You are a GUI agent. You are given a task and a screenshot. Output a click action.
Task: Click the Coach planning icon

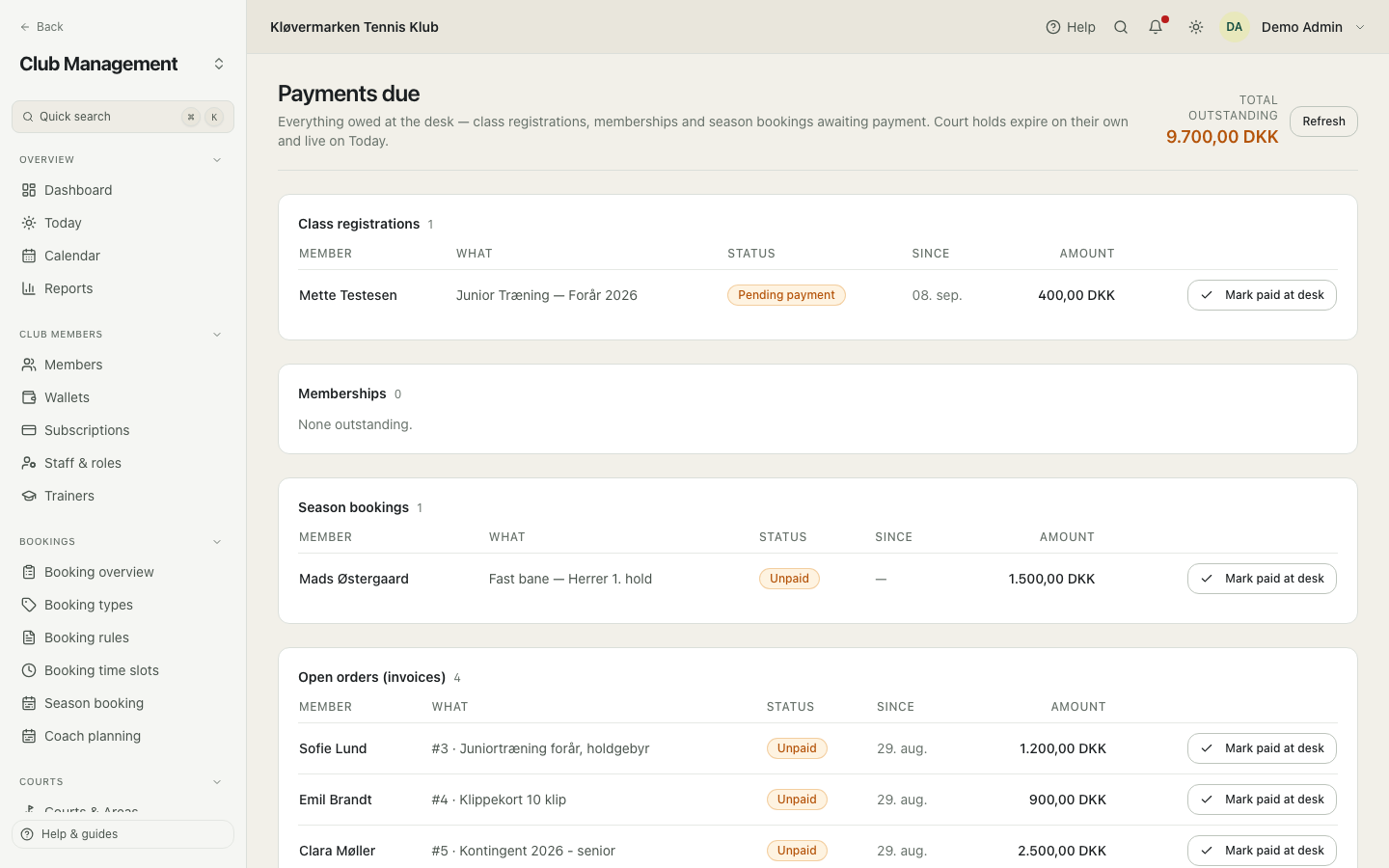click(x=29, y=736)
